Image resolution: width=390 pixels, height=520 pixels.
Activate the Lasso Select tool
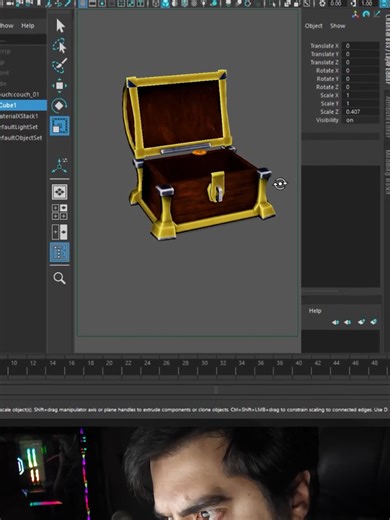click(60, 46)
